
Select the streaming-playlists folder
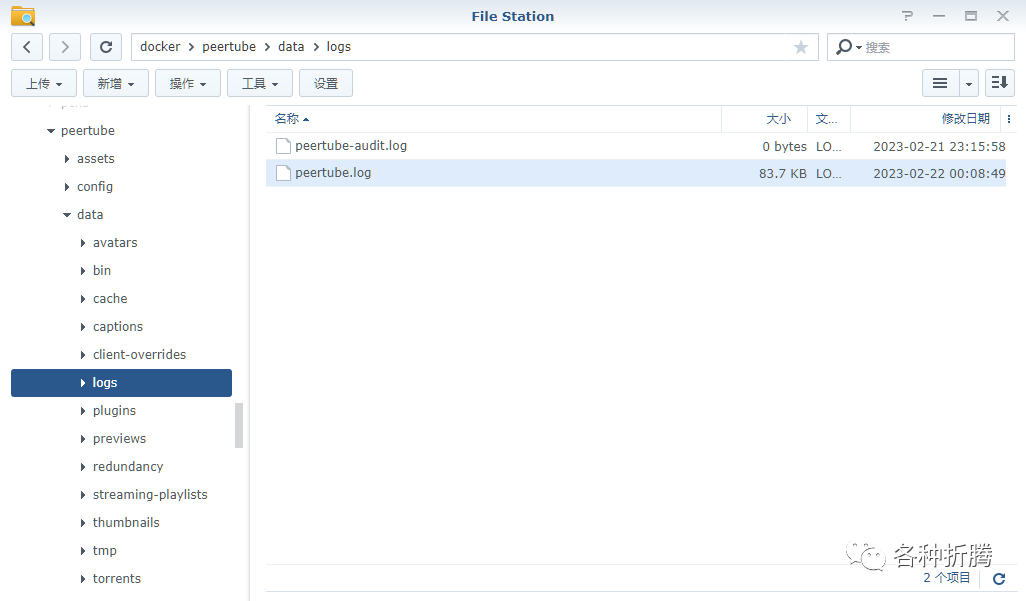tap(150, 494)
